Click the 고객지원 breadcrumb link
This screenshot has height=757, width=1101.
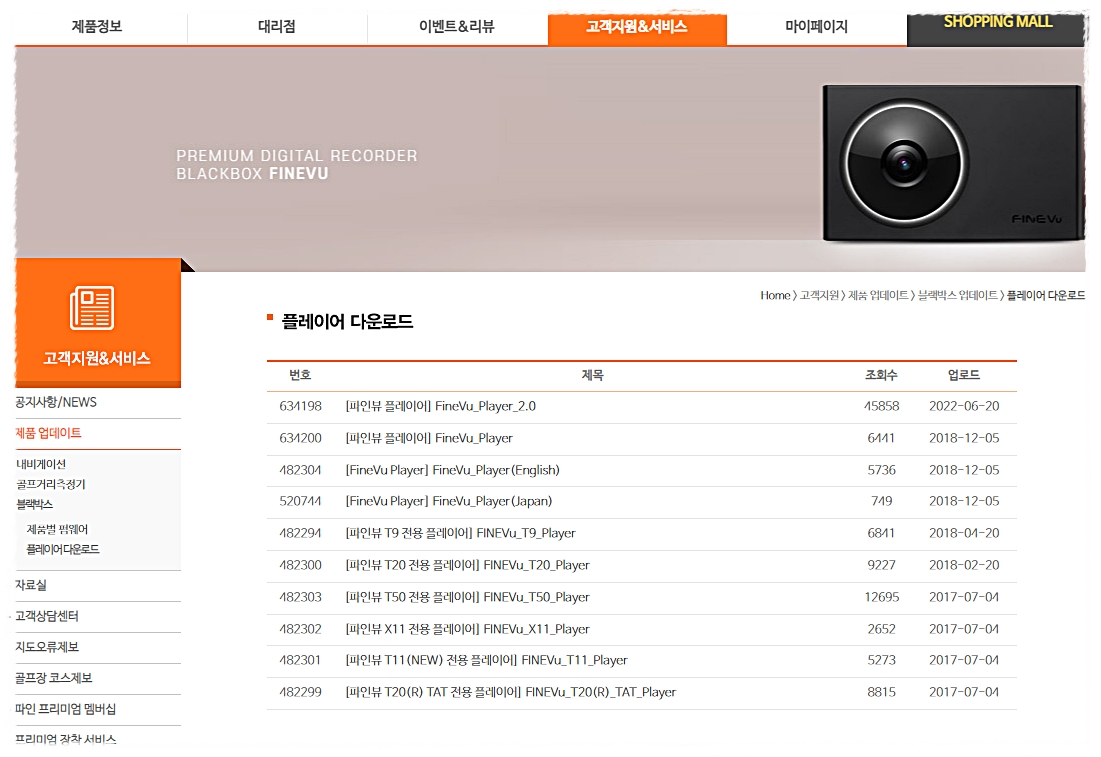pyautogui.click(x=819, y=296)
